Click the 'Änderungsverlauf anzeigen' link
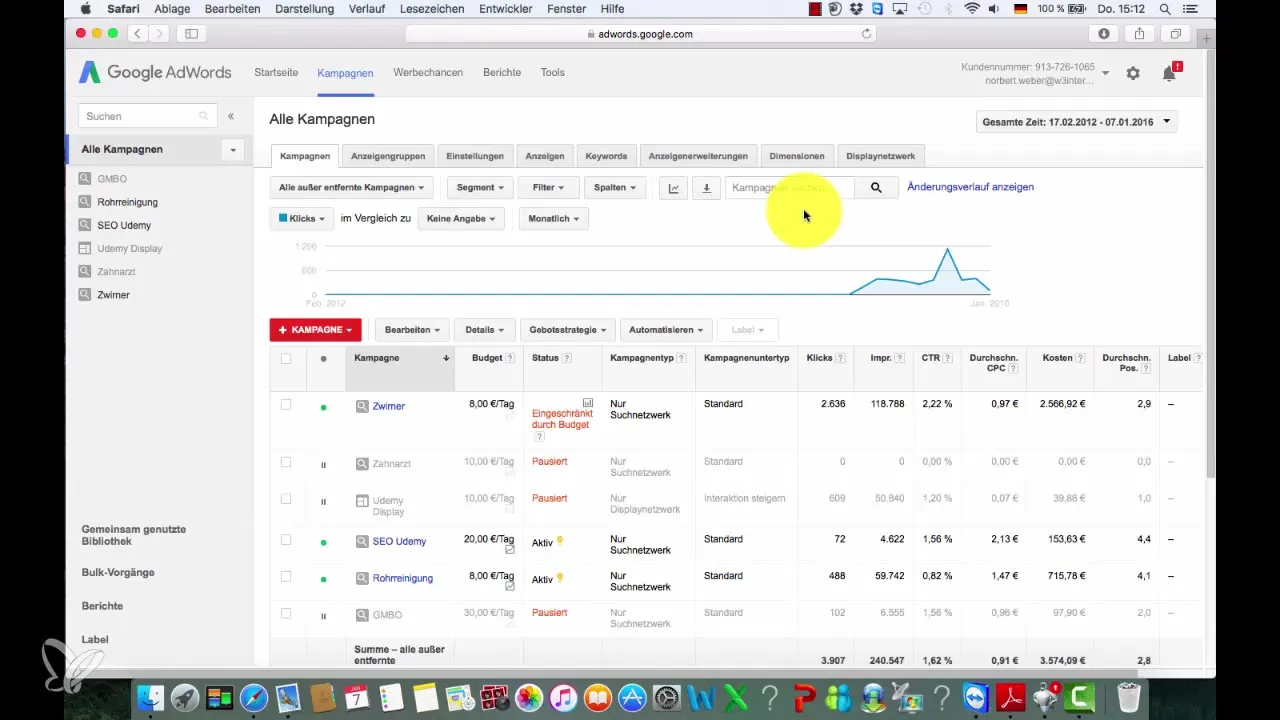The image size is (1280, 720). [x=970, y=187]
